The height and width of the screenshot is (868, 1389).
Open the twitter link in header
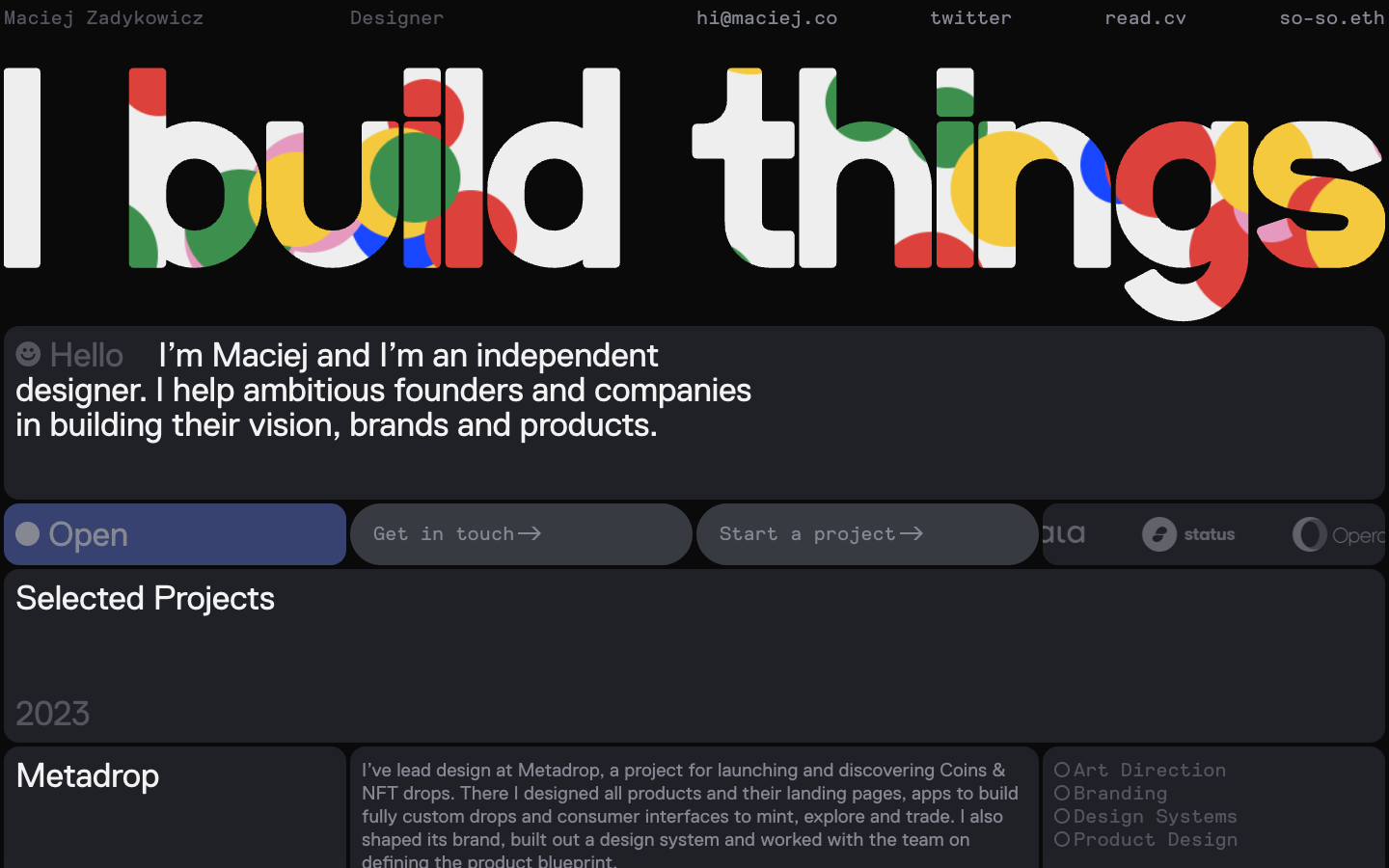tap(970, 17)
